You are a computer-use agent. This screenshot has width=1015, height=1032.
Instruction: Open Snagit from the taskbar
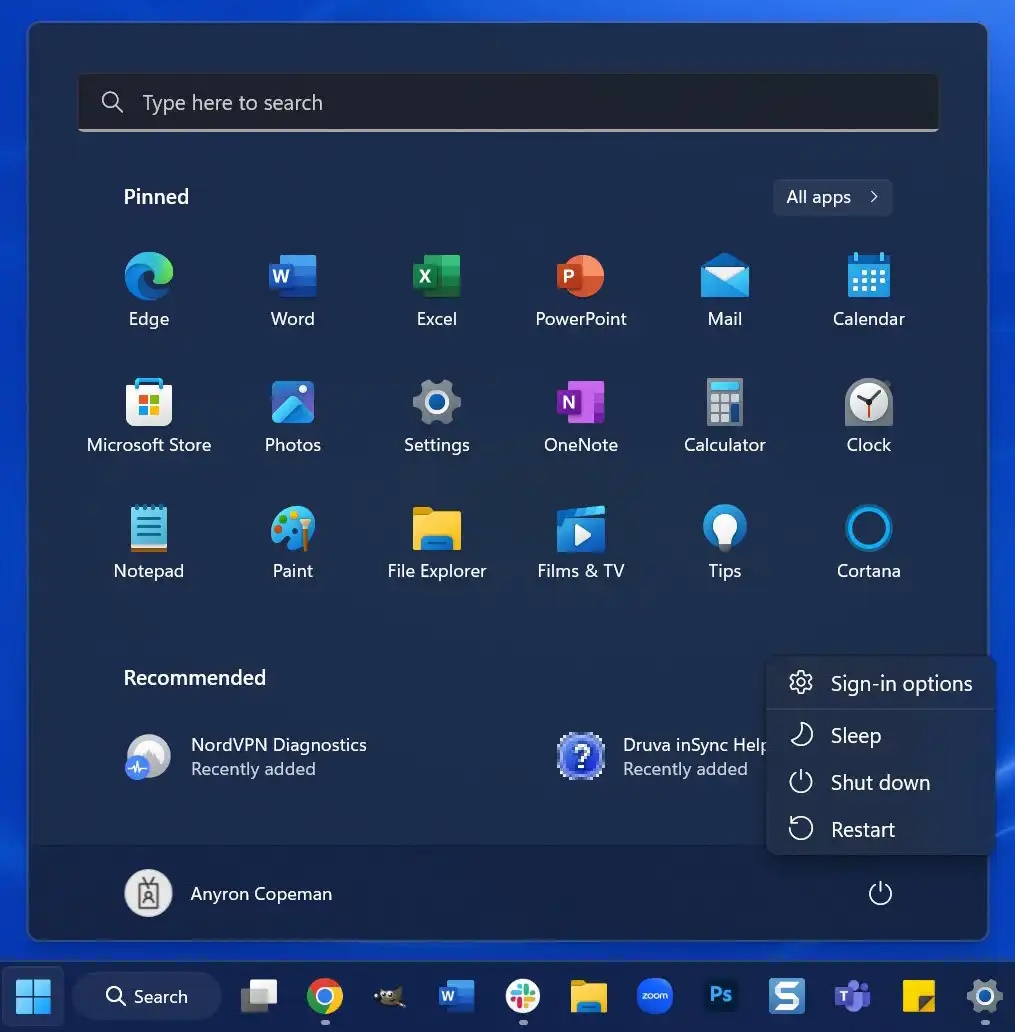[x=787, y=996]
